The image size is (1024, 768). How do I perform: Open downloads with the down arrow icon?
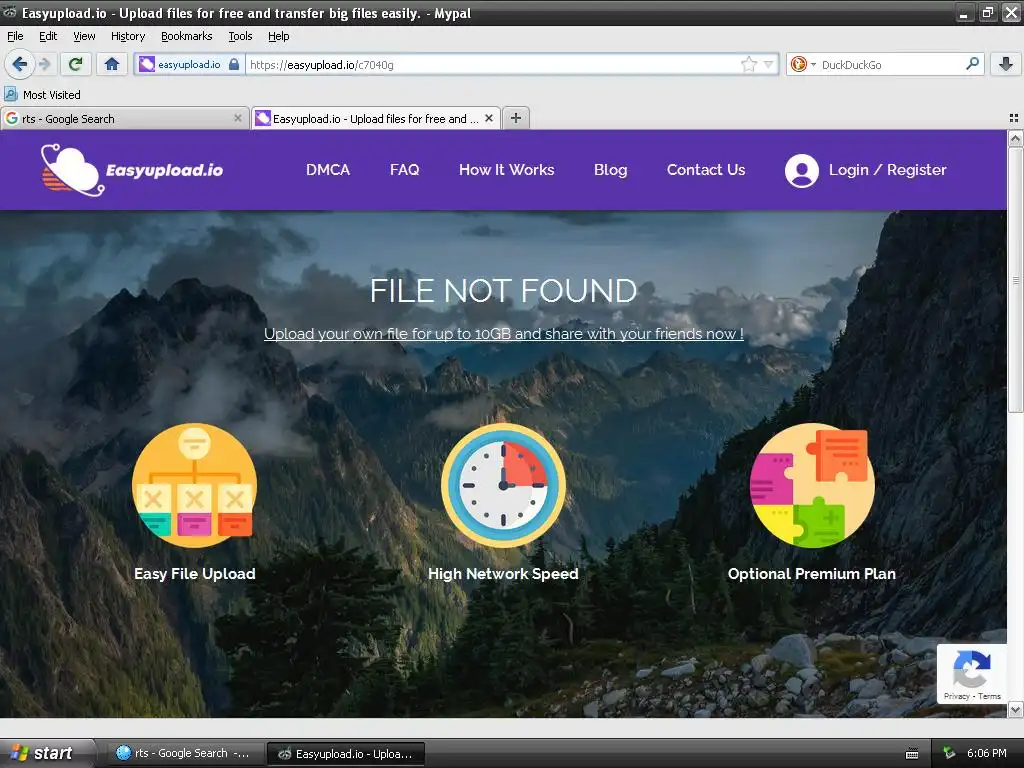1006,64
